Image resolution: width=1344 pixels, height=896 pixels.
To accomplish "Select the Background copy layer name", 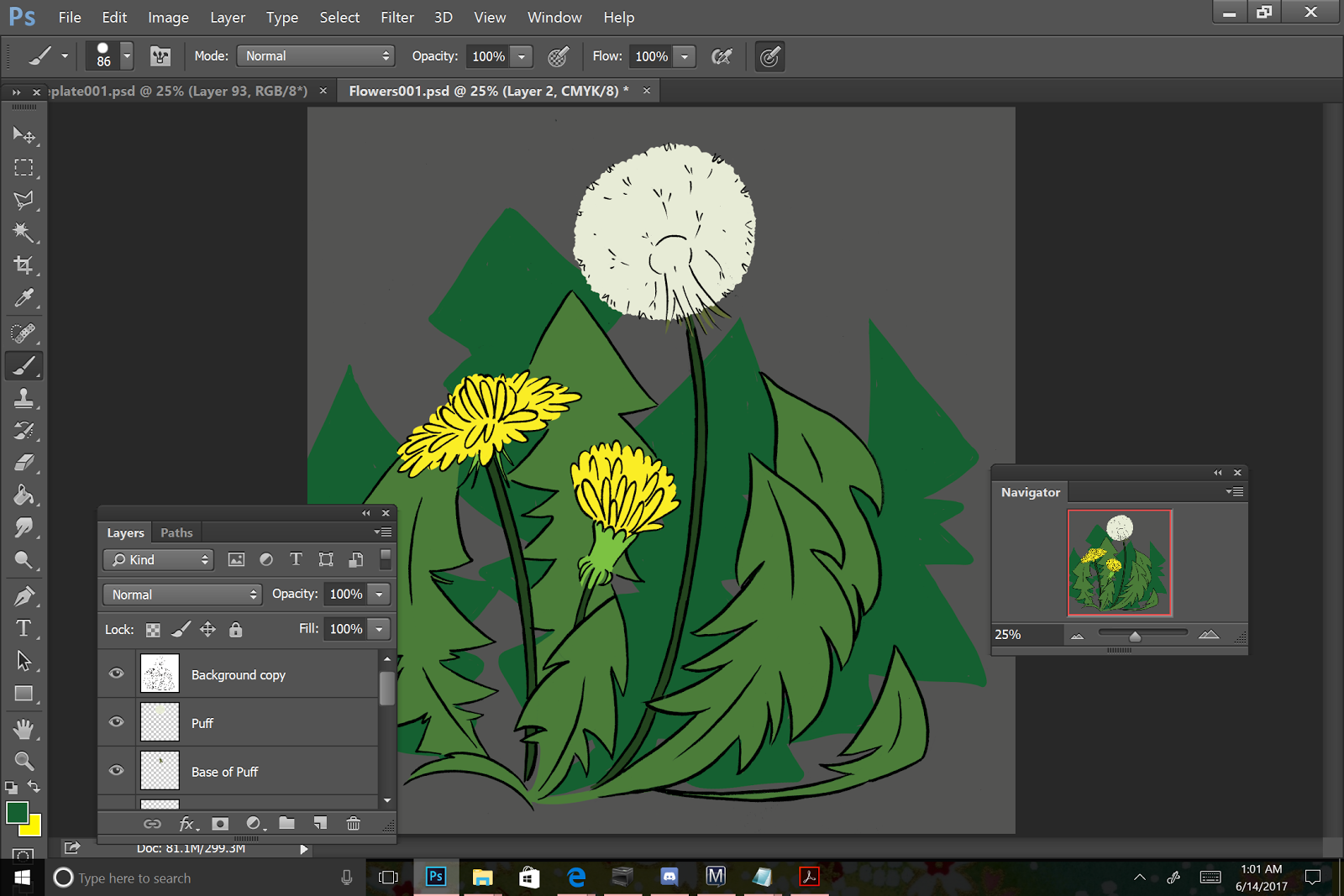I will coord(239,675).
